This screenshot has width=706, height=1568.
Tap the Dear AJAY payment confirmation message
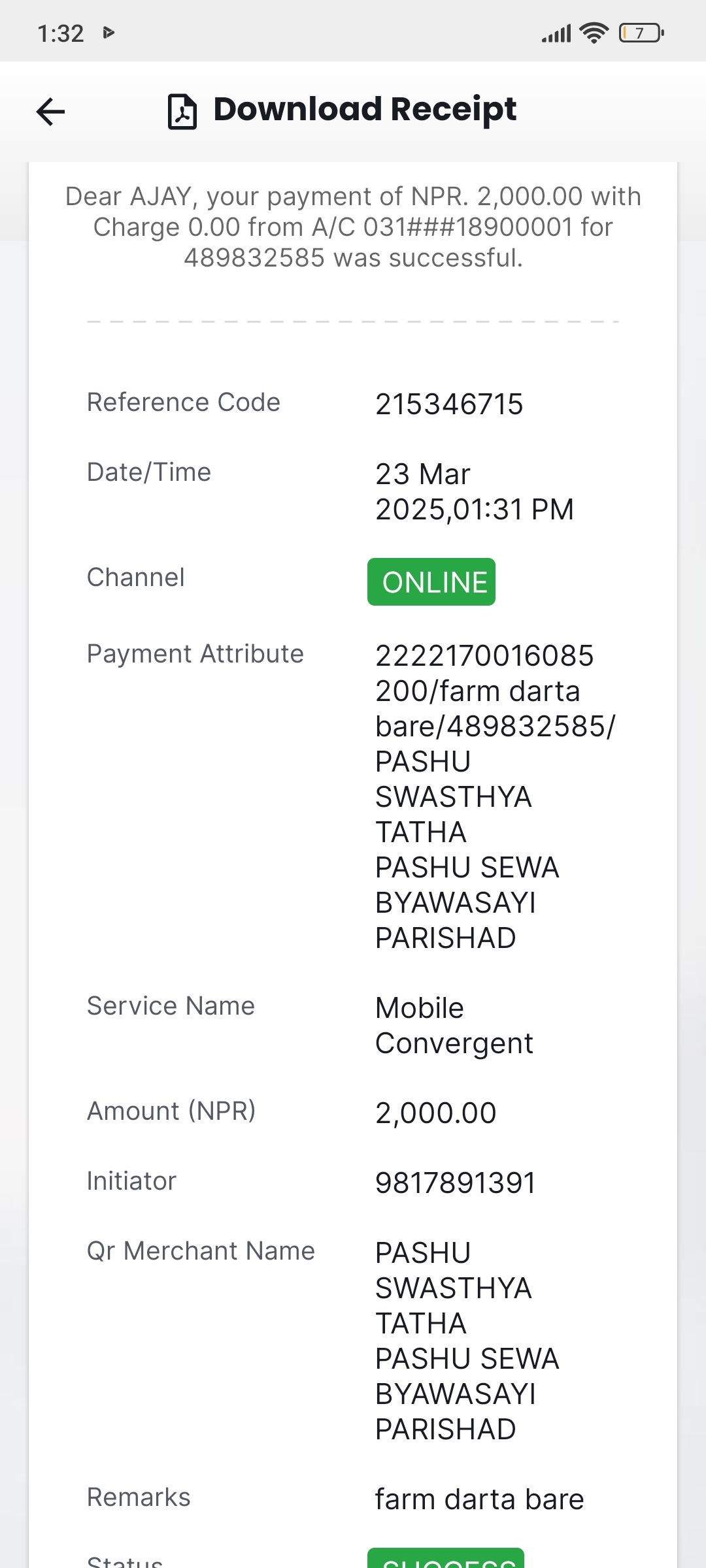(x=353, y=227)
